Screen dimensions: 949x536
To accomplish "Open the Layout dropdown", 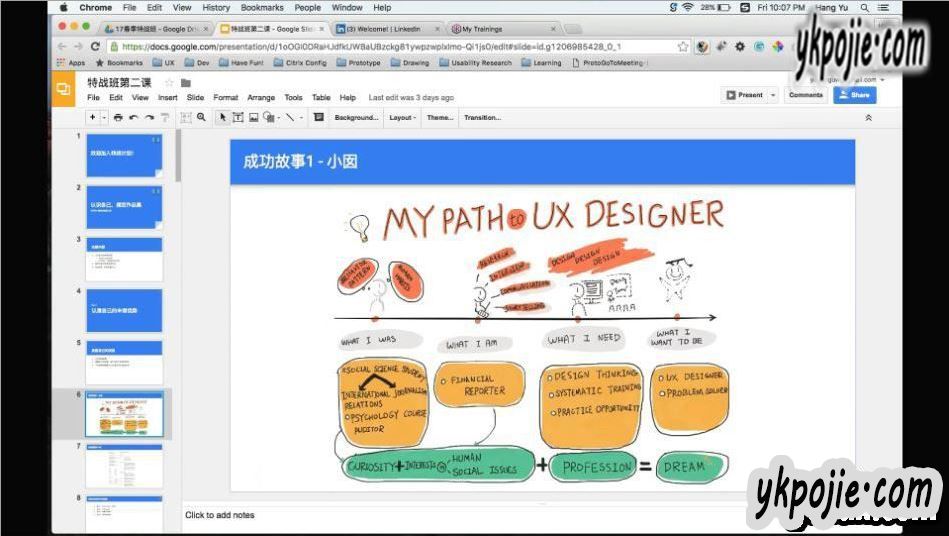I will click(x=403, y=117).
